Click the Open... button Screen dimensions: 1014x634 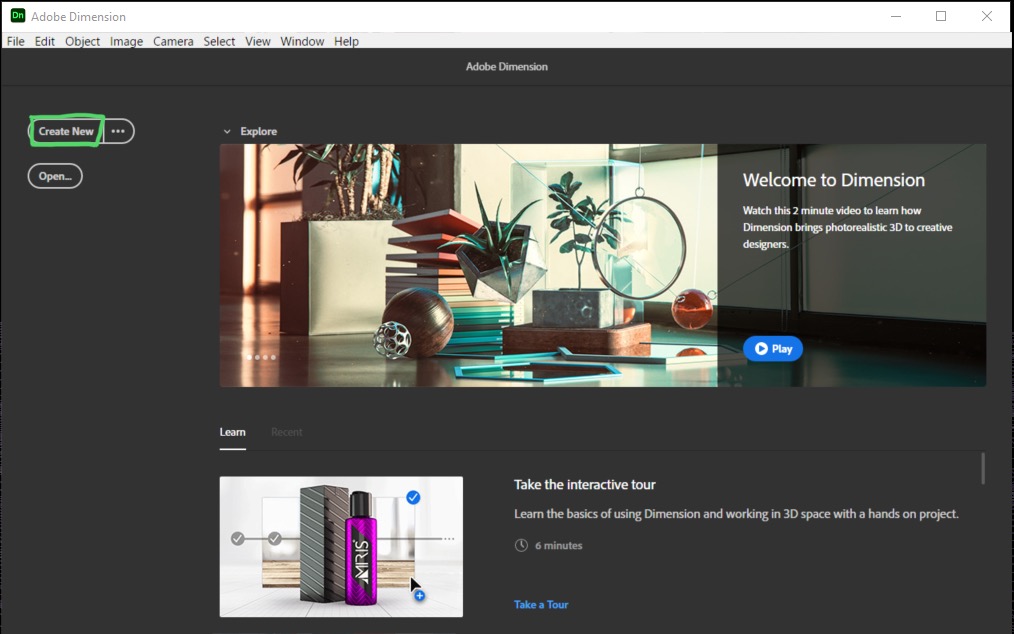click(x=55, y=176)
